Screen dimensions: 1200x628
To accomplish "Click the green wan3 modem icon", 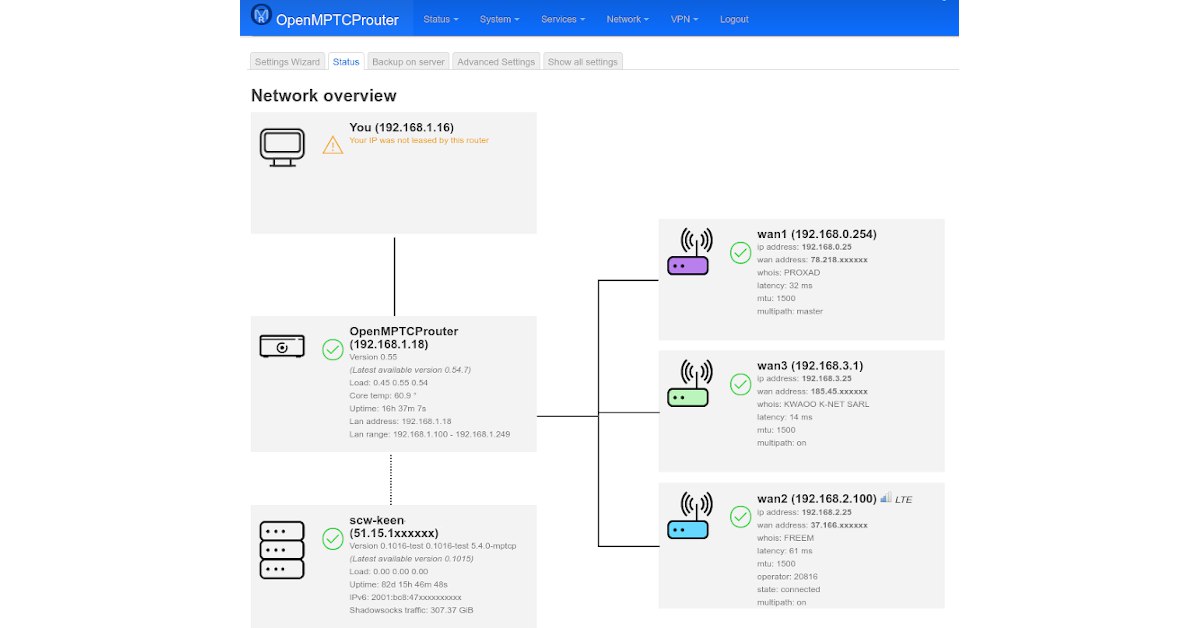I will [x=688, y=385].
